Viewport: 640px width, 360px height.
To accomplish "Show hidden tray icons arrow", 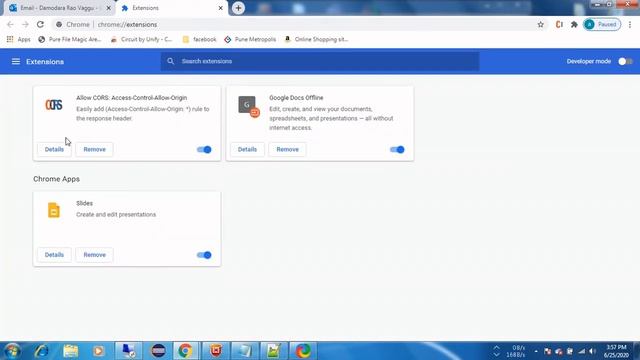I will tap(536, 351).
